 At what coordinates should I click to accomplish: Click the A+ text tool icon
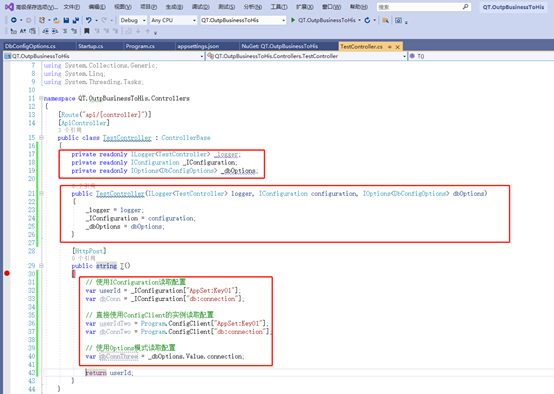point(23,31)
